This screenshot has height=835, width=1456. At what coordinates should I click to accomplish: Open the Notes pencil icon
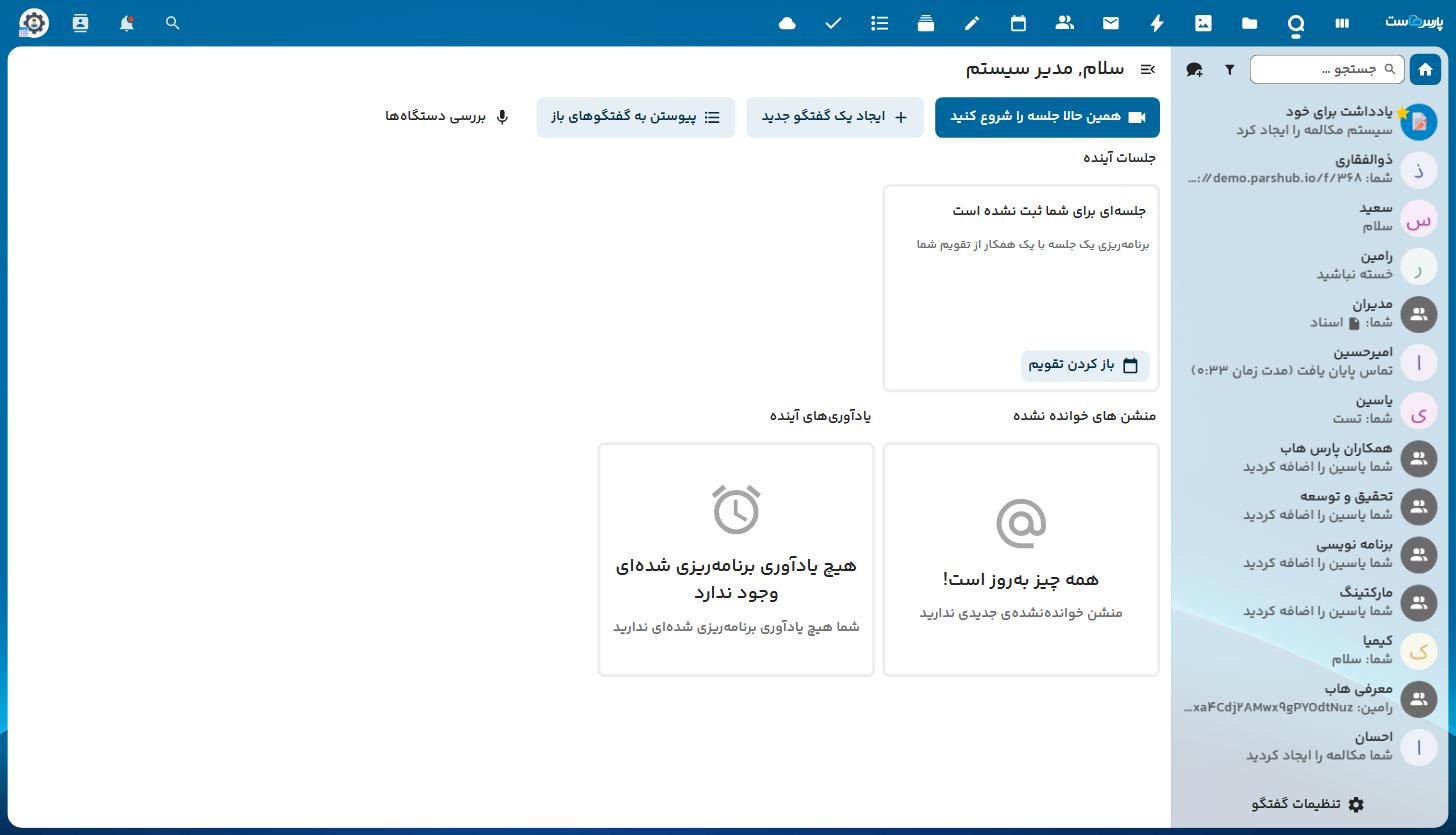[x=972, y=23]
